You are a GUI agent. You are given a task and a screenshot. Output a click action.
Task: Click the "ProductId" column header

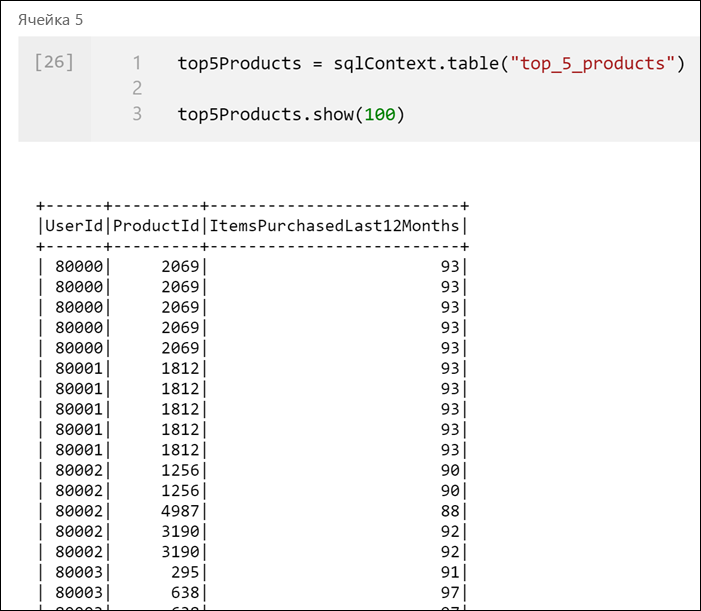(156, 226)
